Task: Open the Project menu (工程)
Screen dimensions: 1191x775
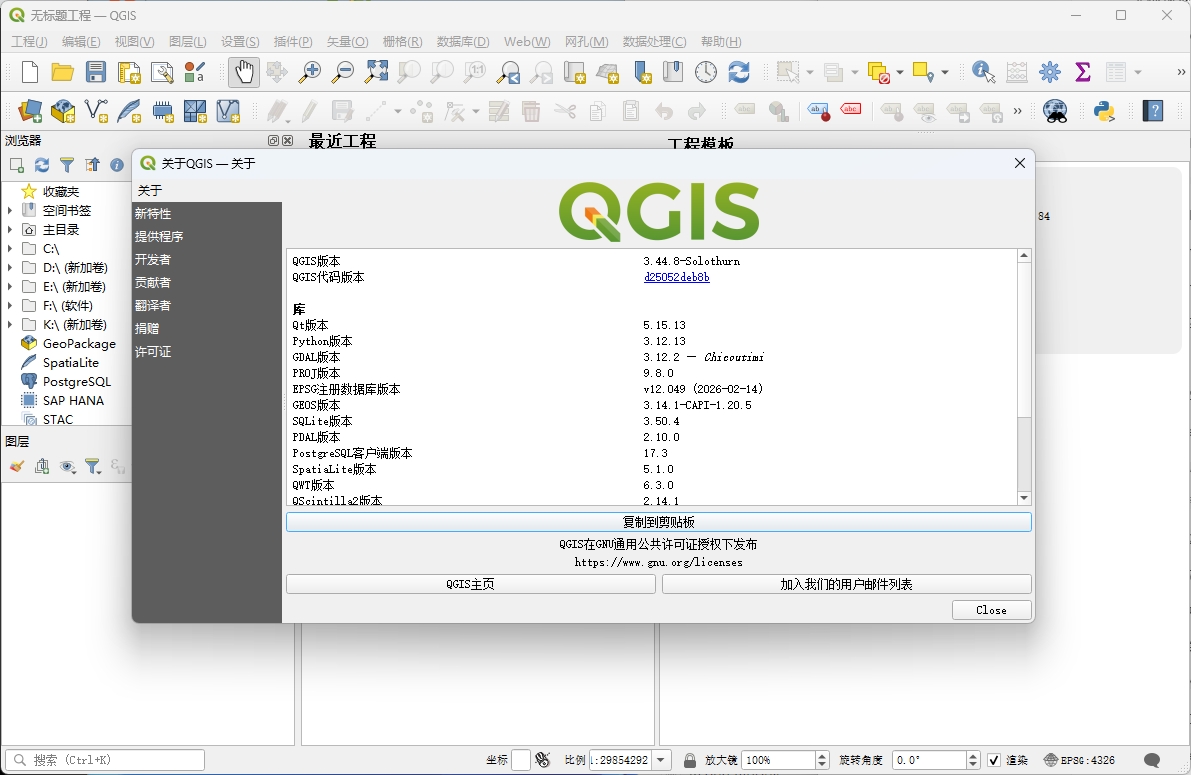Action: click(29, 42)
